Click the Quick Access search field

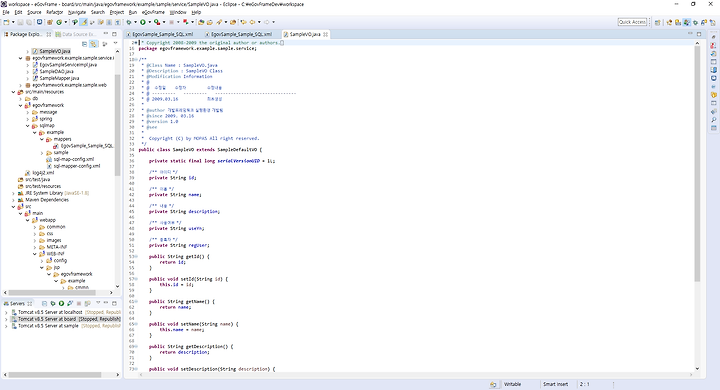click(632, 22)
